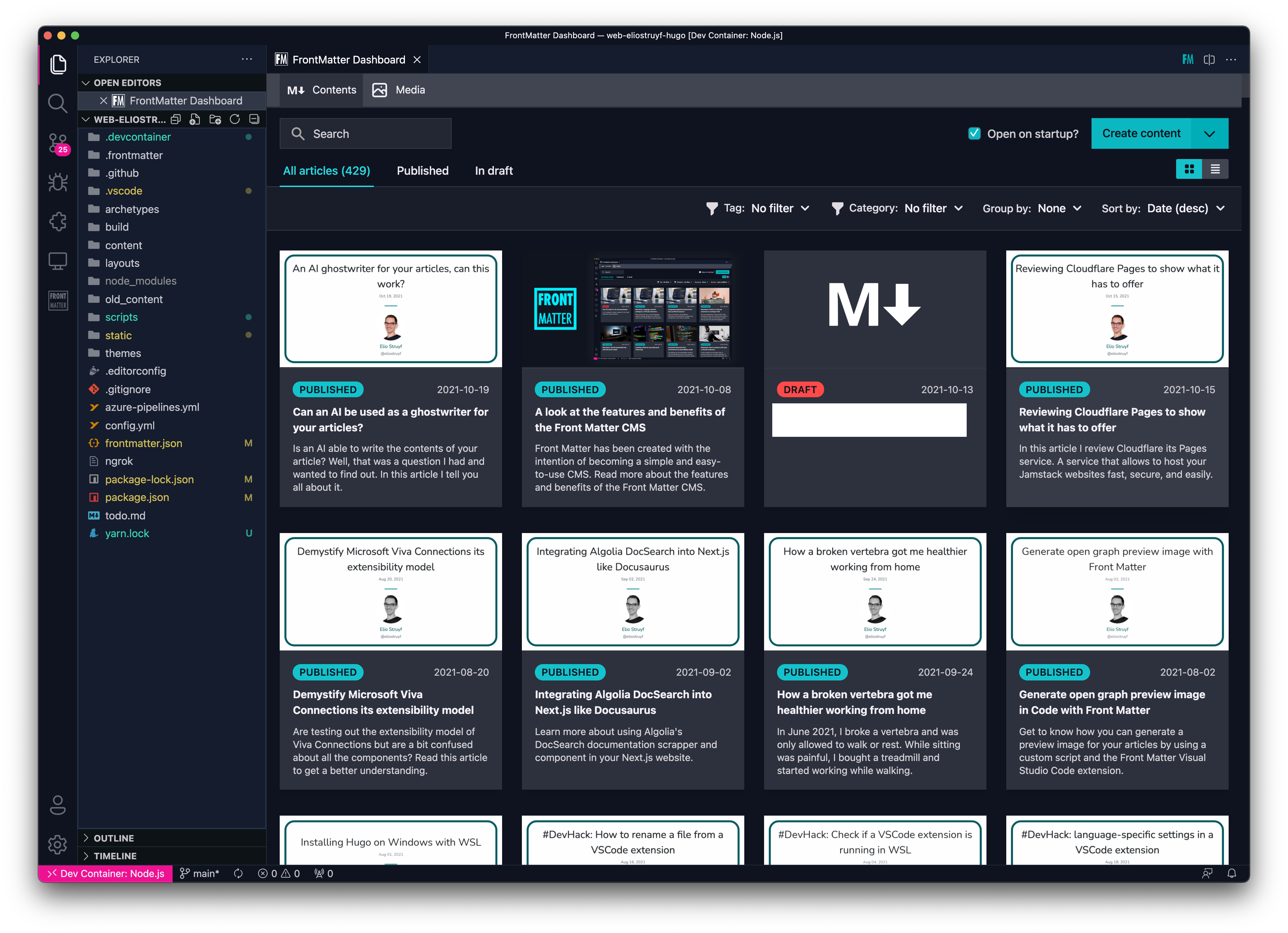1288x933 pixels.
Task: Select grid view for articles
Action: [1189, 169]
